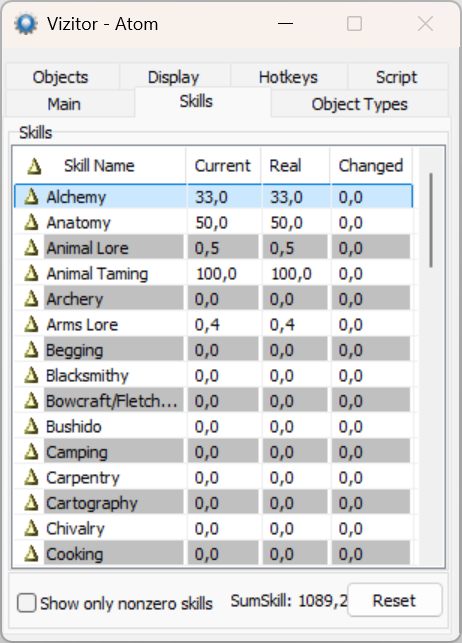Click the arrow icon beside Cartography

tap(31, 503)
